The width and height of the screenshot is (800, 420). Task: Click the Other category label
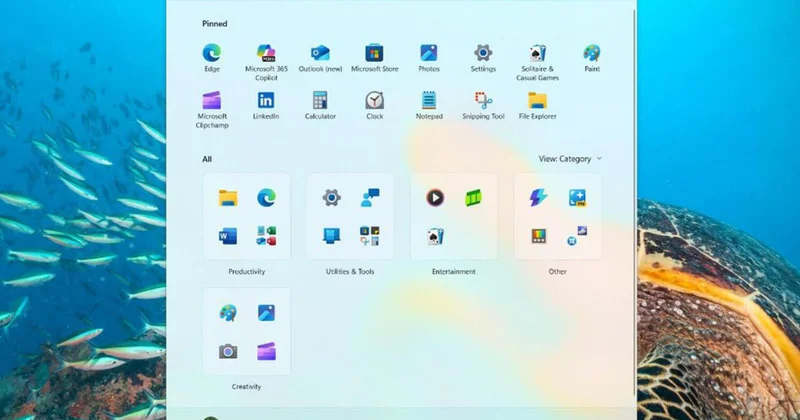pyautogui.click(x=557, y=271)
